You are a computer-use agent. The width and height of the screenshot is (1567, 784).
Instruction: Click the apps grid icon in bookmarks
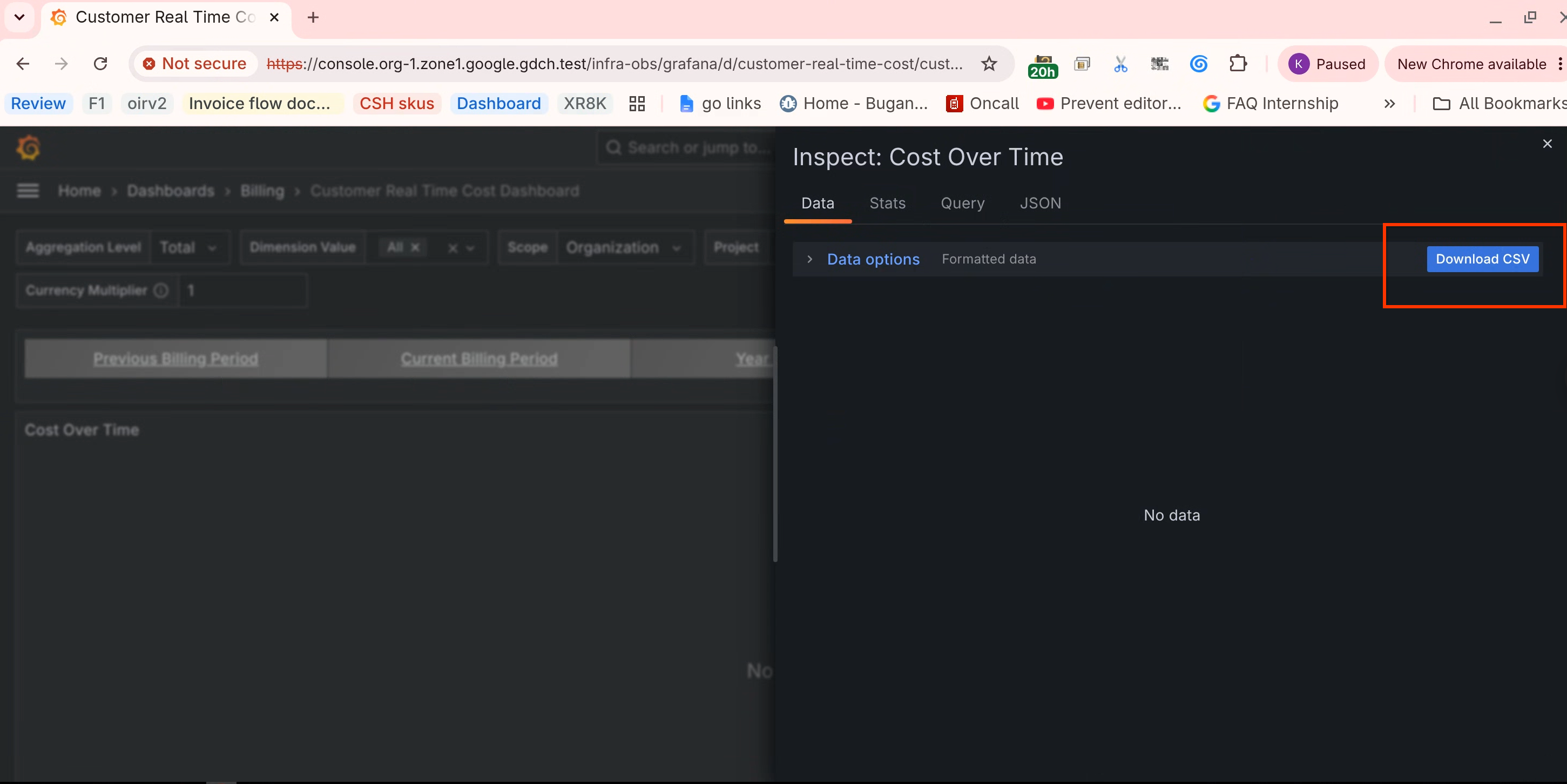(637, 104)
